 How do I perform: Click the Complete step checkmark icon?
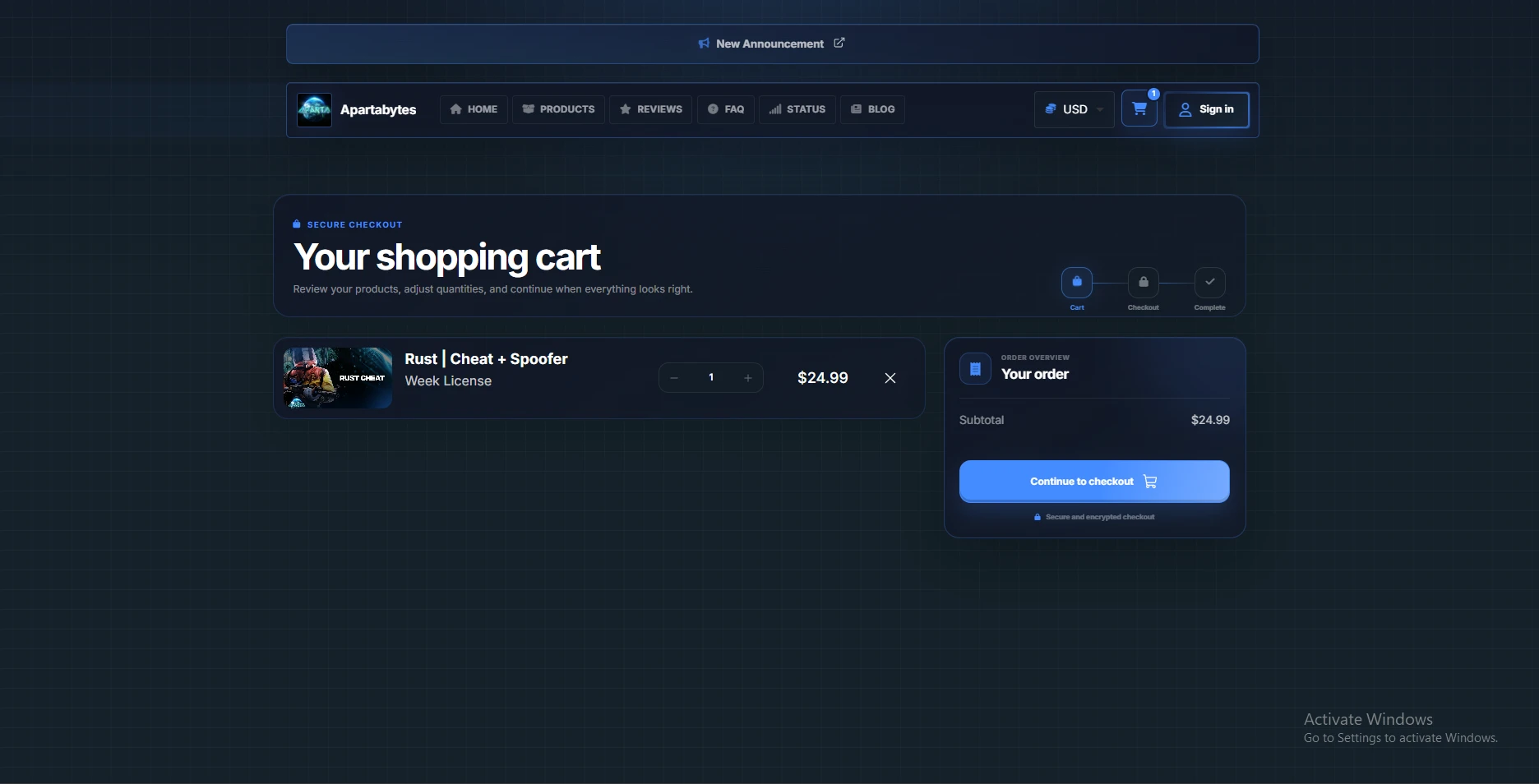point(1210,282)
